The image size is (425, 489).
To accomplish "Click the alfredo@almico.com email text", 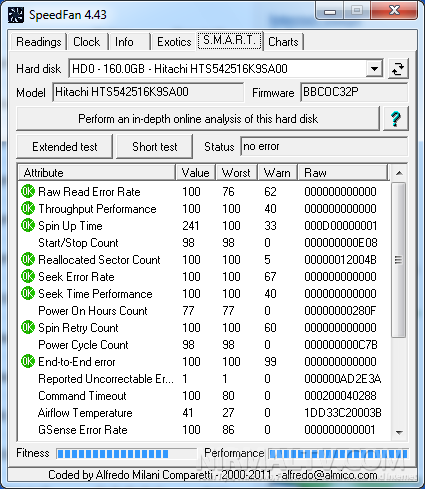I will click(x=329, y=475).
